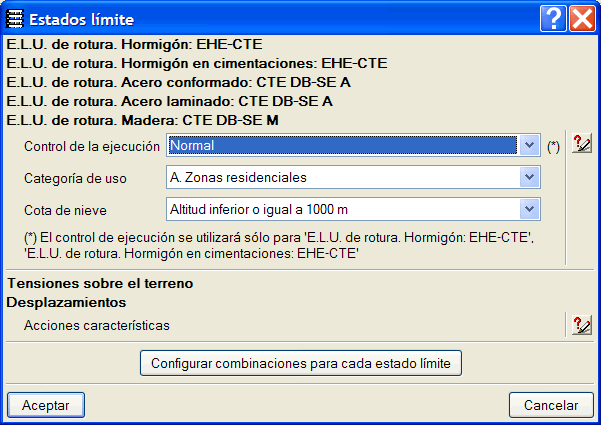The image size is (601, 425).
Task: Click the 'Estados límite' title bar text
Action: coord(81,18)
